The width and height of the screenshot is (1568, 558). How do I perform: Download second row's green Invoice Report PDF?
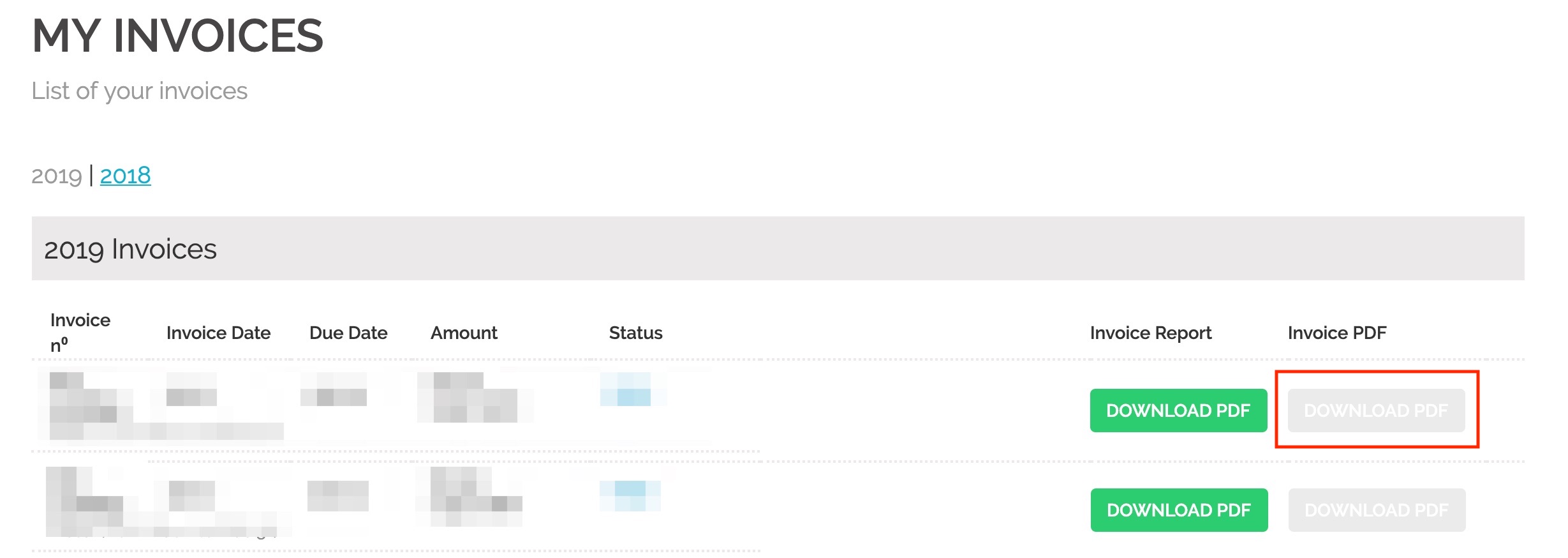[x=1179, y=510]
